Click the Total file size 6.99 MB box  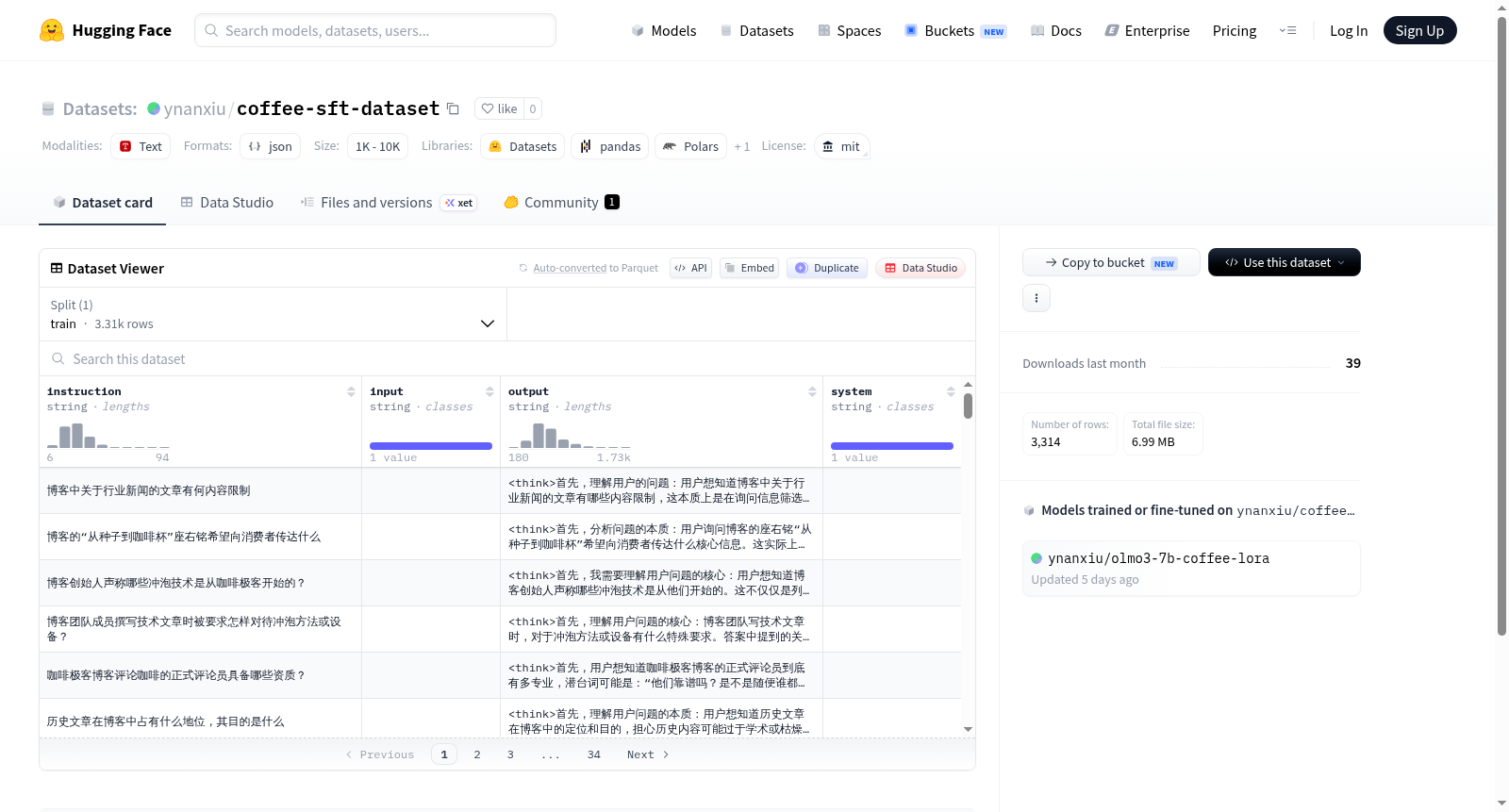tap(1163, 434)
